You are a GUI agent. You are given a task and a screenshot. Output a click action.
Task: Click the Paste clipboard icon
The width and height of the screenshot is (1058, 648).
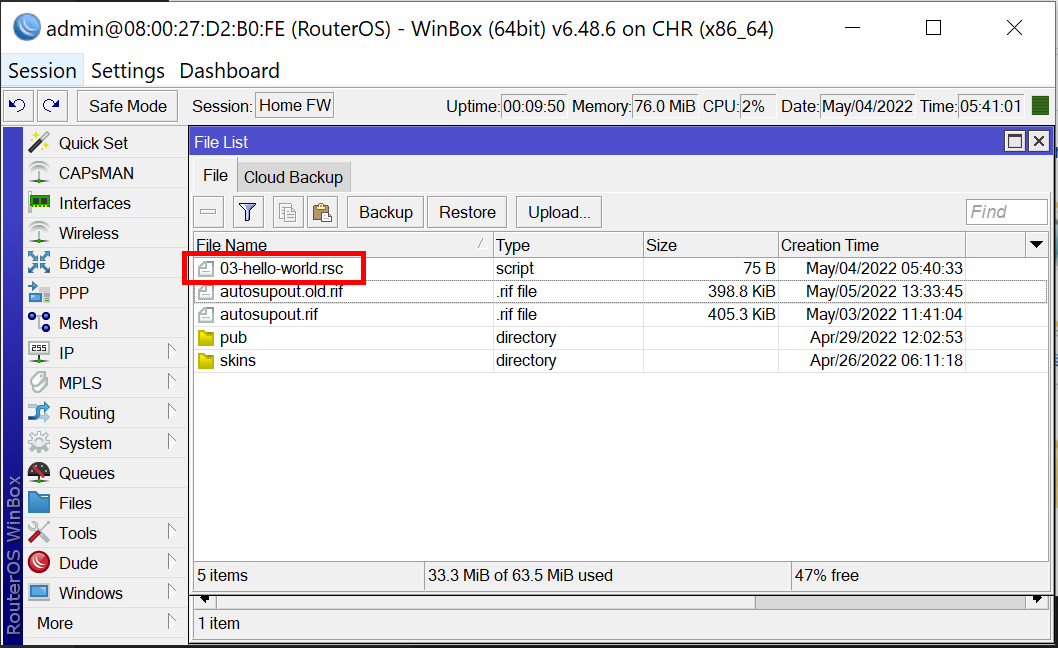322,212
